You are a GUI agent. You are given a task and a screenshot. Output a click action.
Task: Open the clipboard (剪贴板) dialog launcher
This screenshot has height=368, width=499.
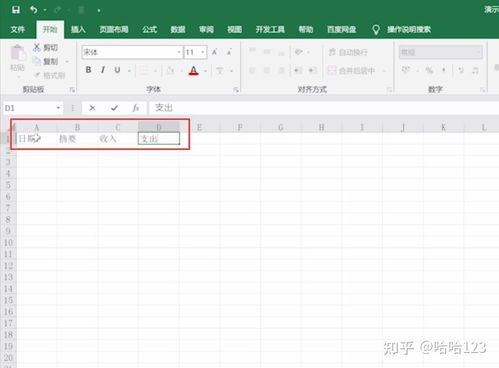(x=72, y=90)
